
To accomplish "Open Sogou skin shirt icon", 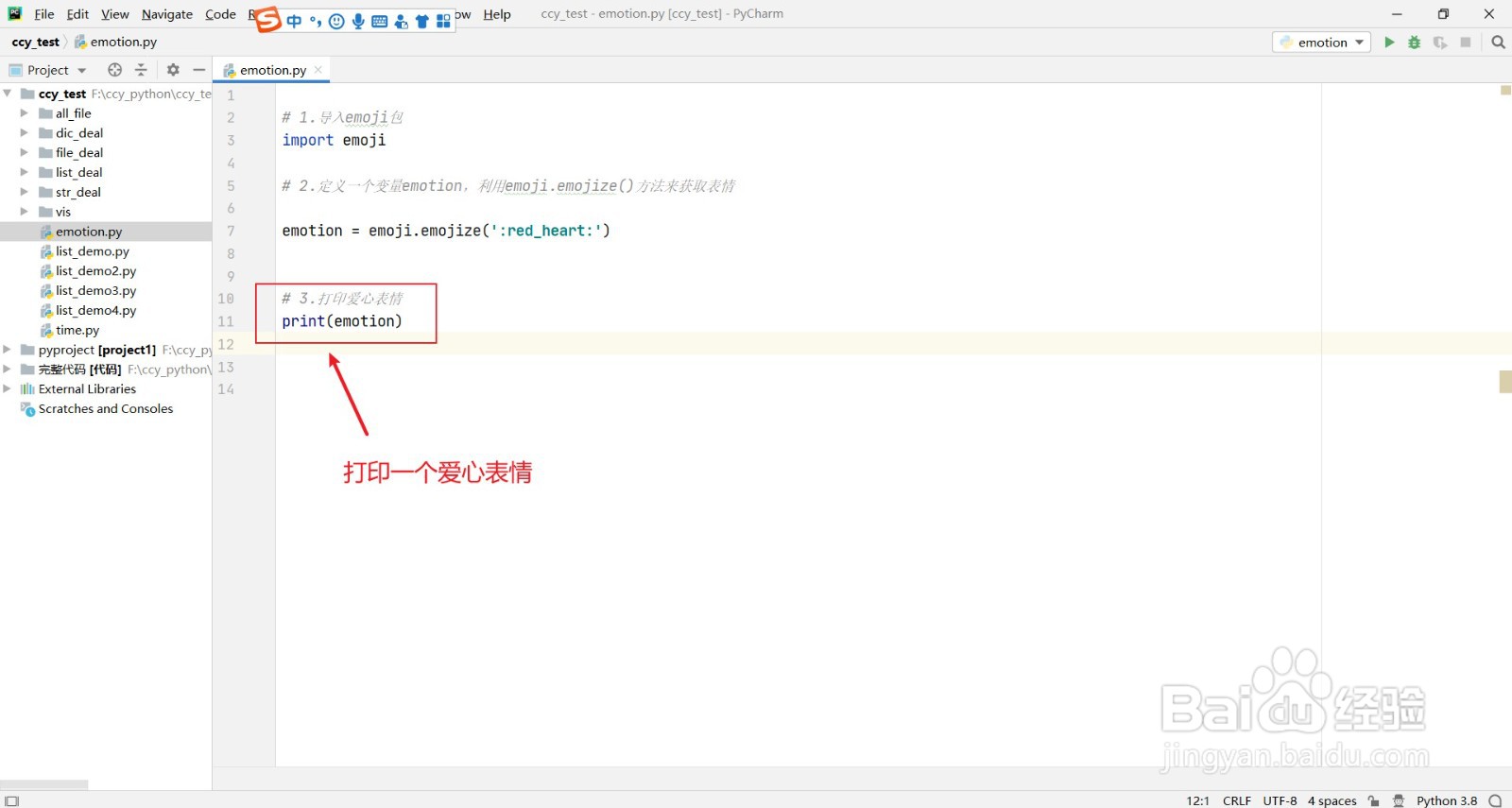I will (421, 21).
